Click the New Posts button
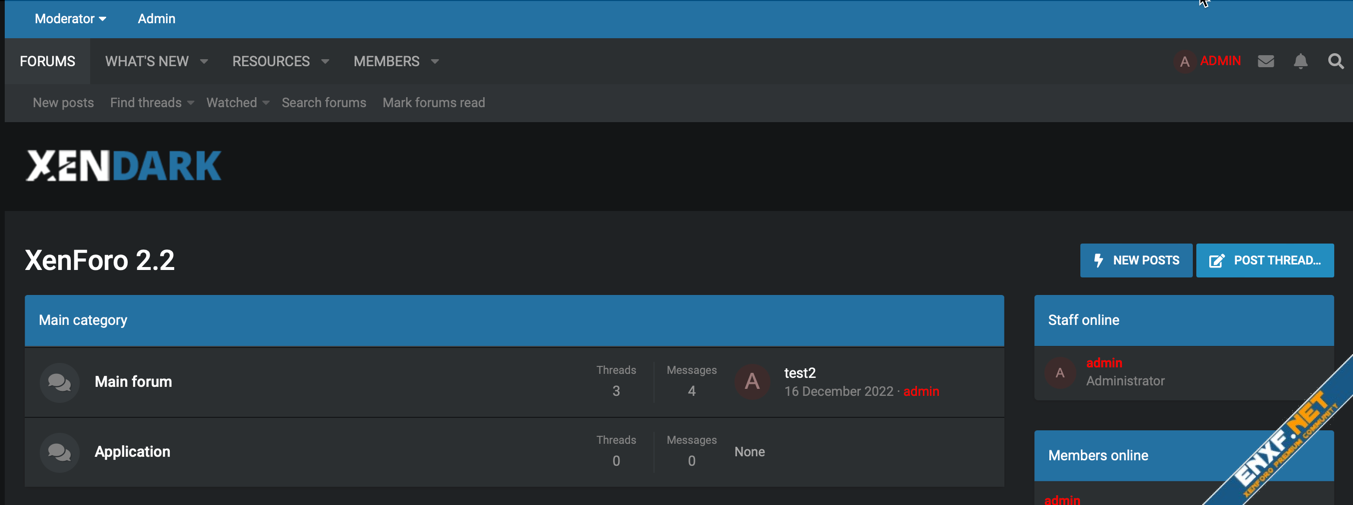 (1135, 260)
